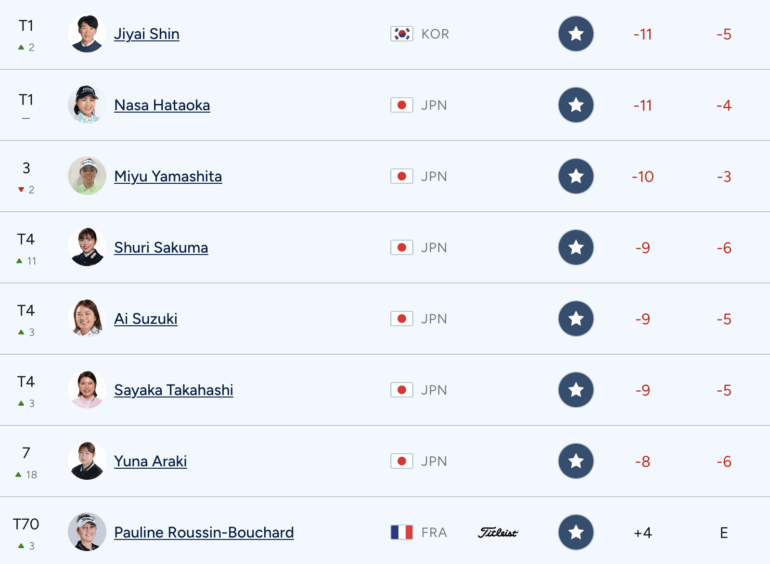Click Ai Suzuki's profile photo
The image size is (770, 564).
[x=87, y=319]
